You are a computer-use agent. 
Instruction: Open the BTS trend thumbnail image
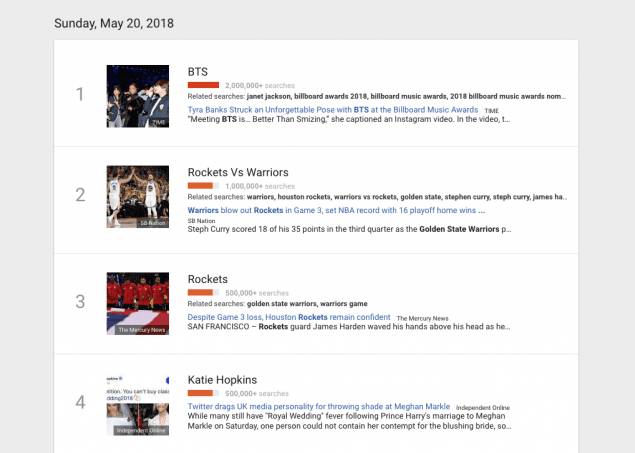coord(138,96)
